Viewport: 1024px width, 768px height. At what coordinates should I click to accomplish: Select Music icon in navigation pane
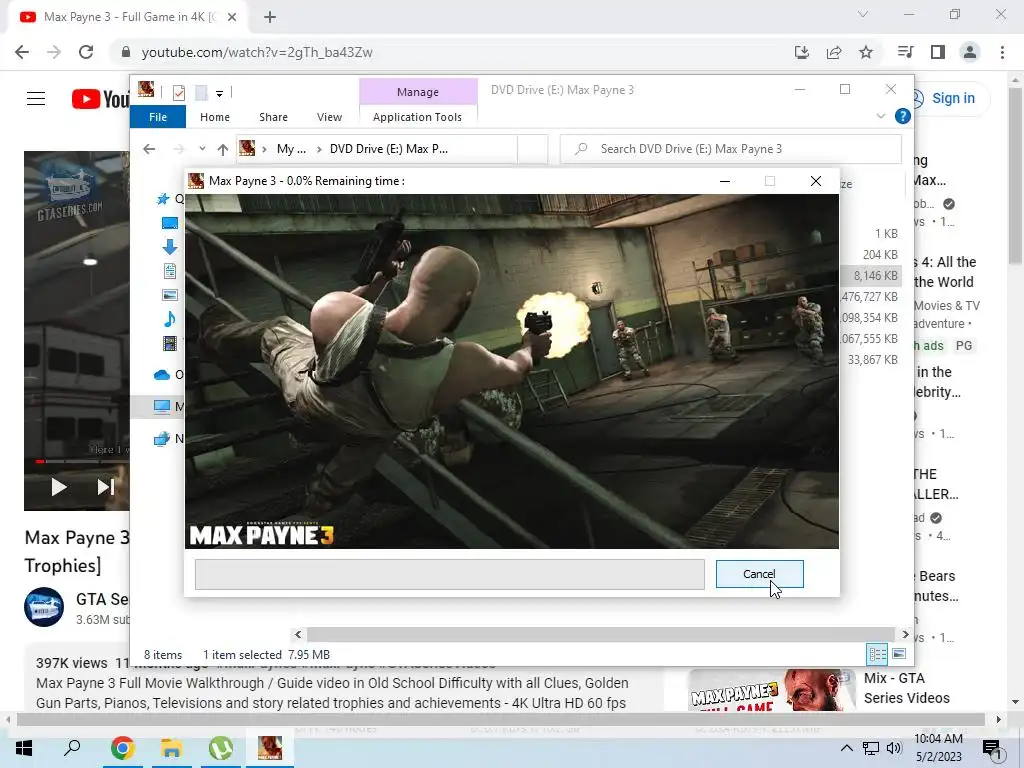(170, 319)
